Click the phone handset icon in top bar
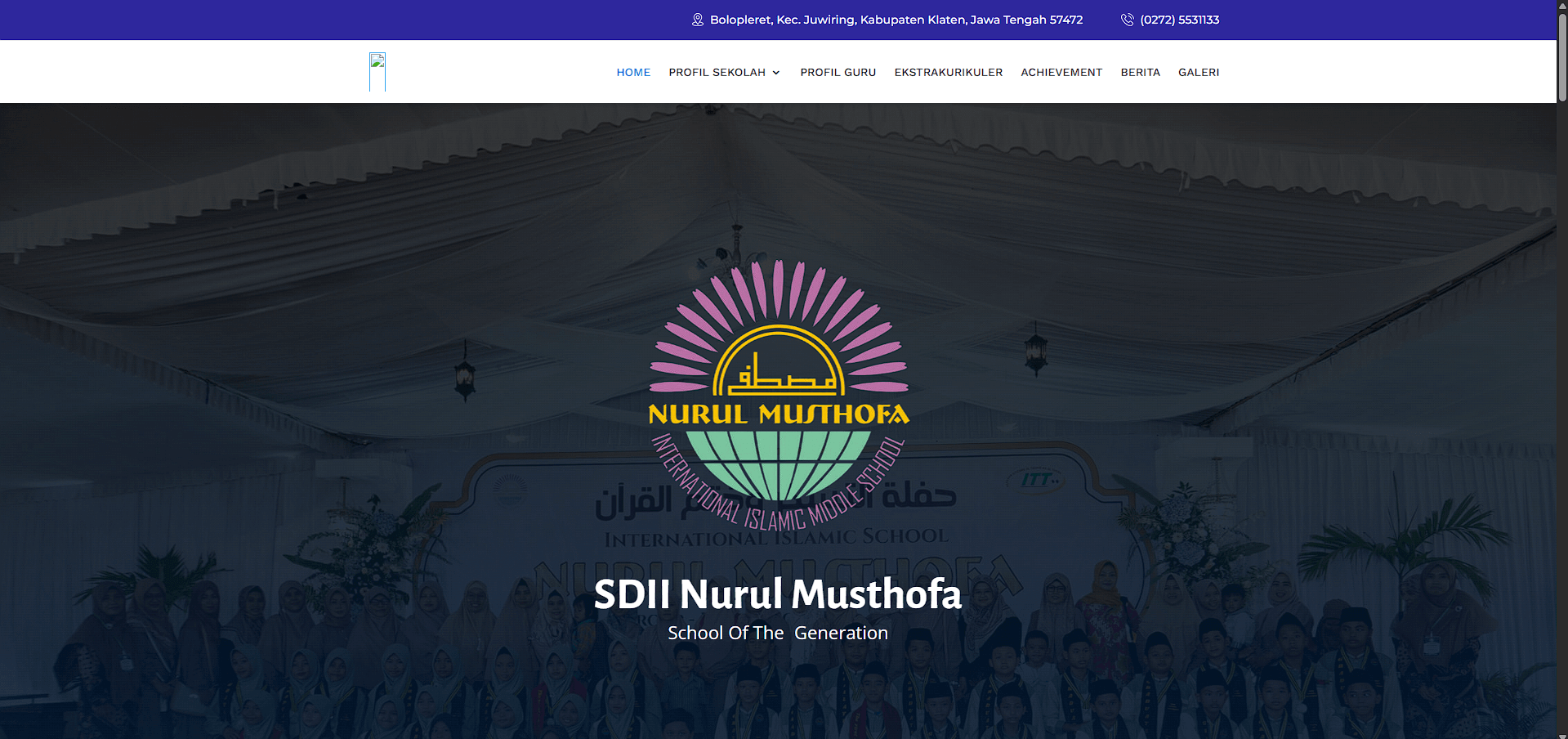The image size is (1568, 739). pos(1127,20)
